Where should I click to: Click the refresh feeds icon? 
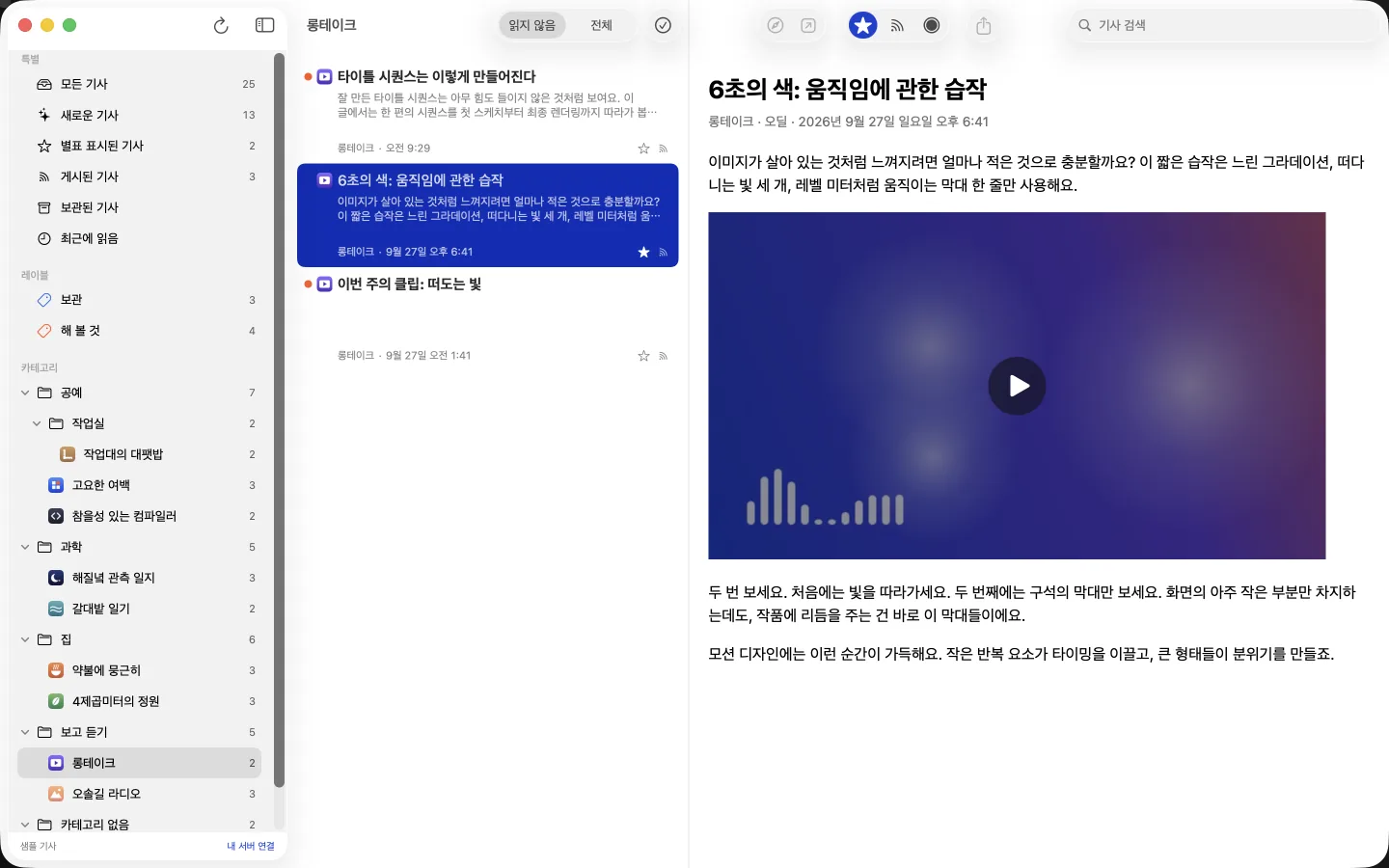point(221,26)
